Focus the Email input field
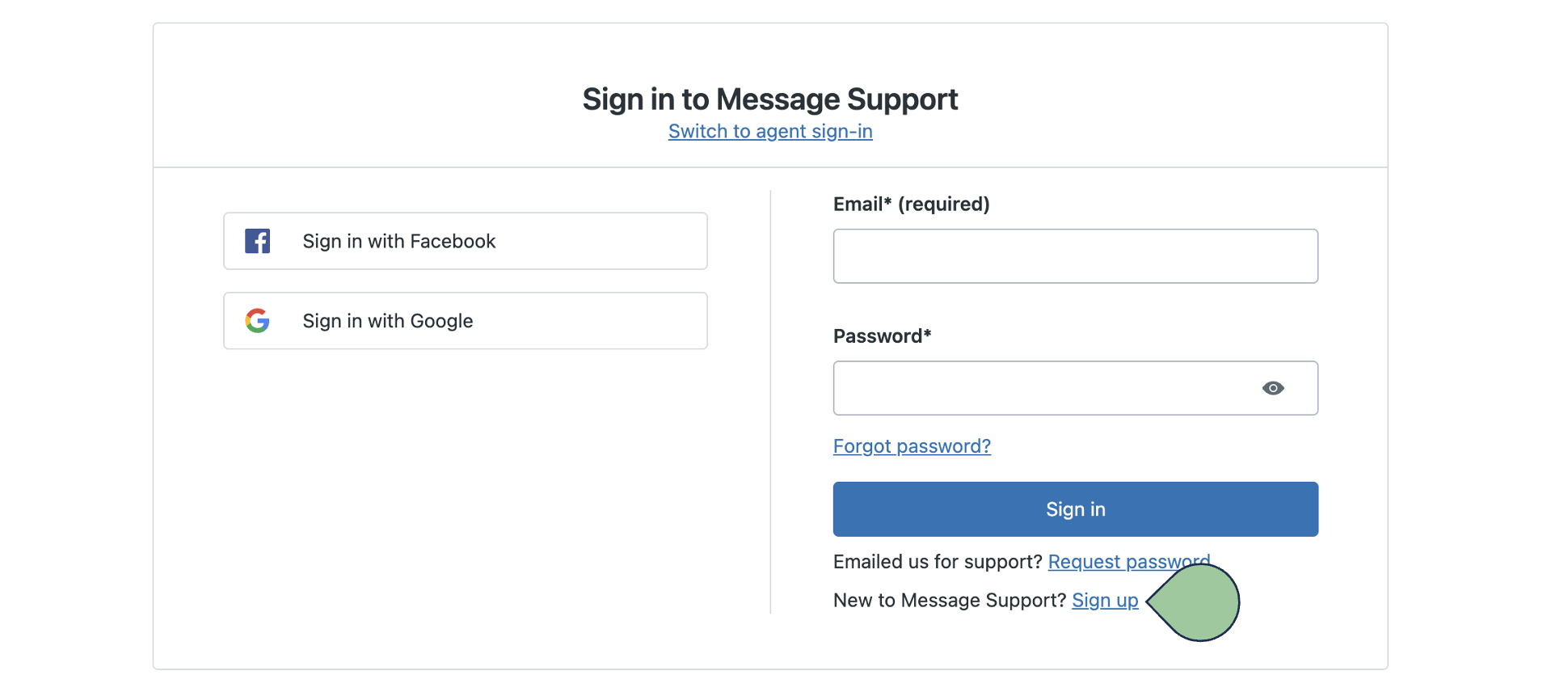 (x=1075, y=256)
